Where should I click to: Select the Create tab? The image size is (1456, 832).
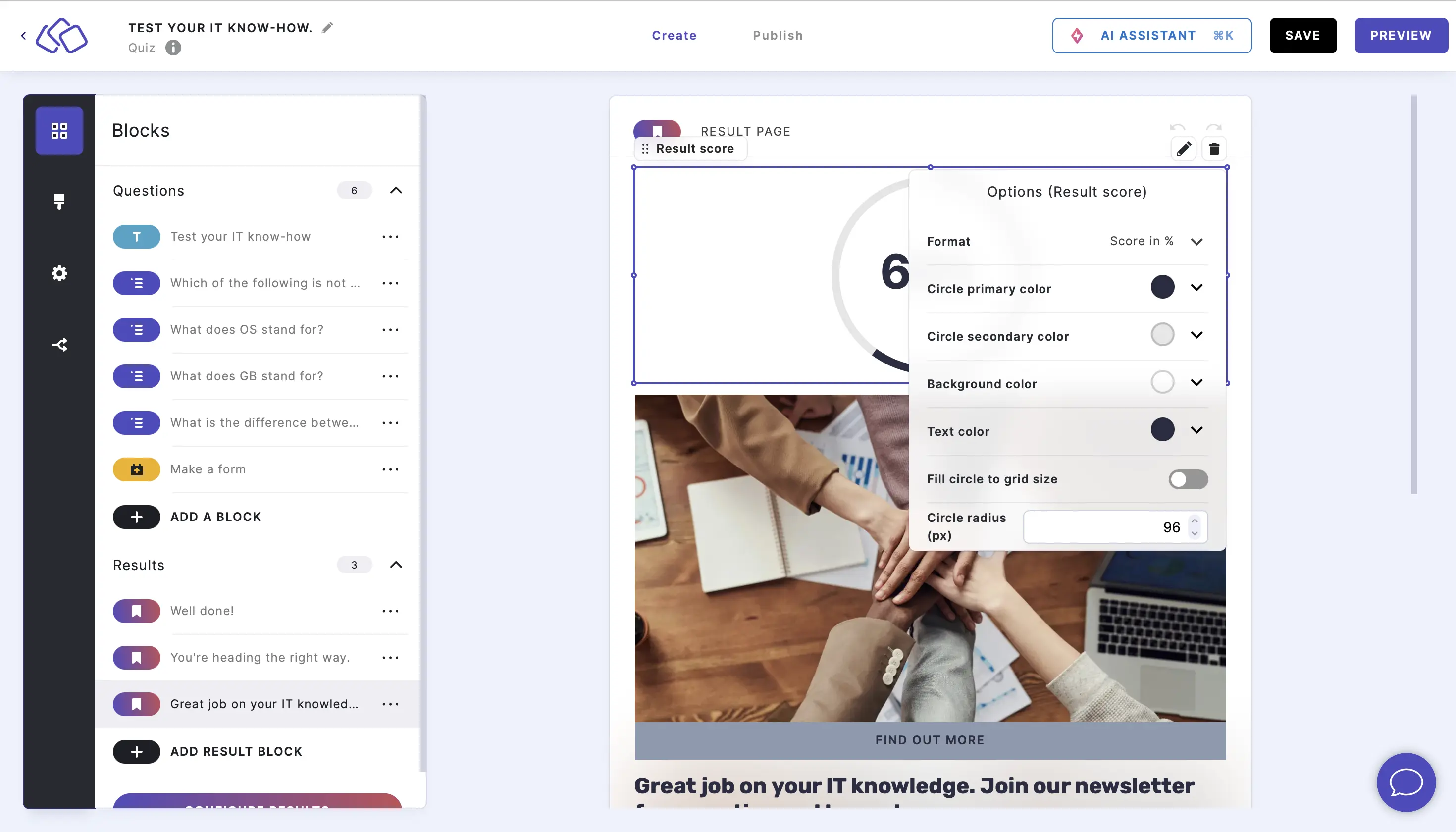pos(674,35)
